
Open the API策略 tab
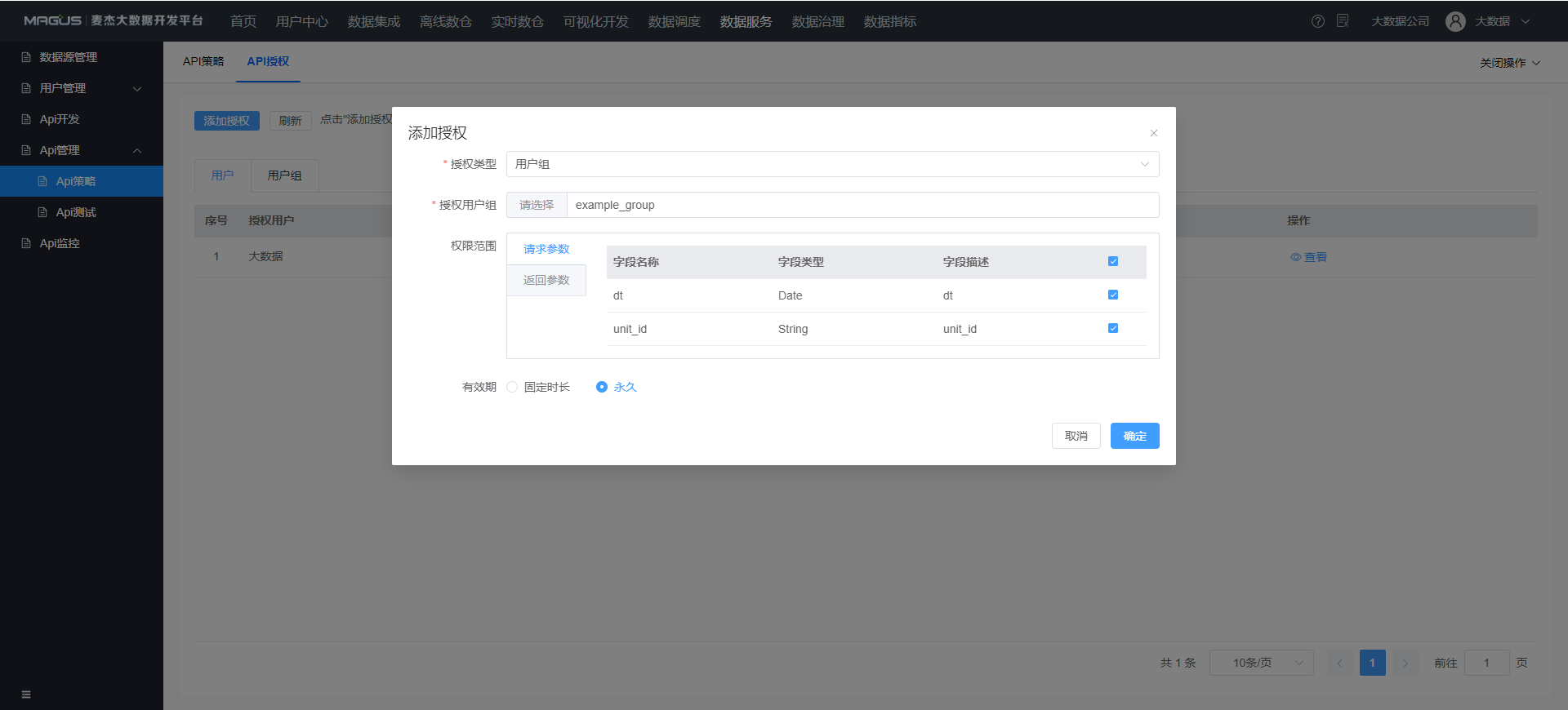click(x=203, y=61)
